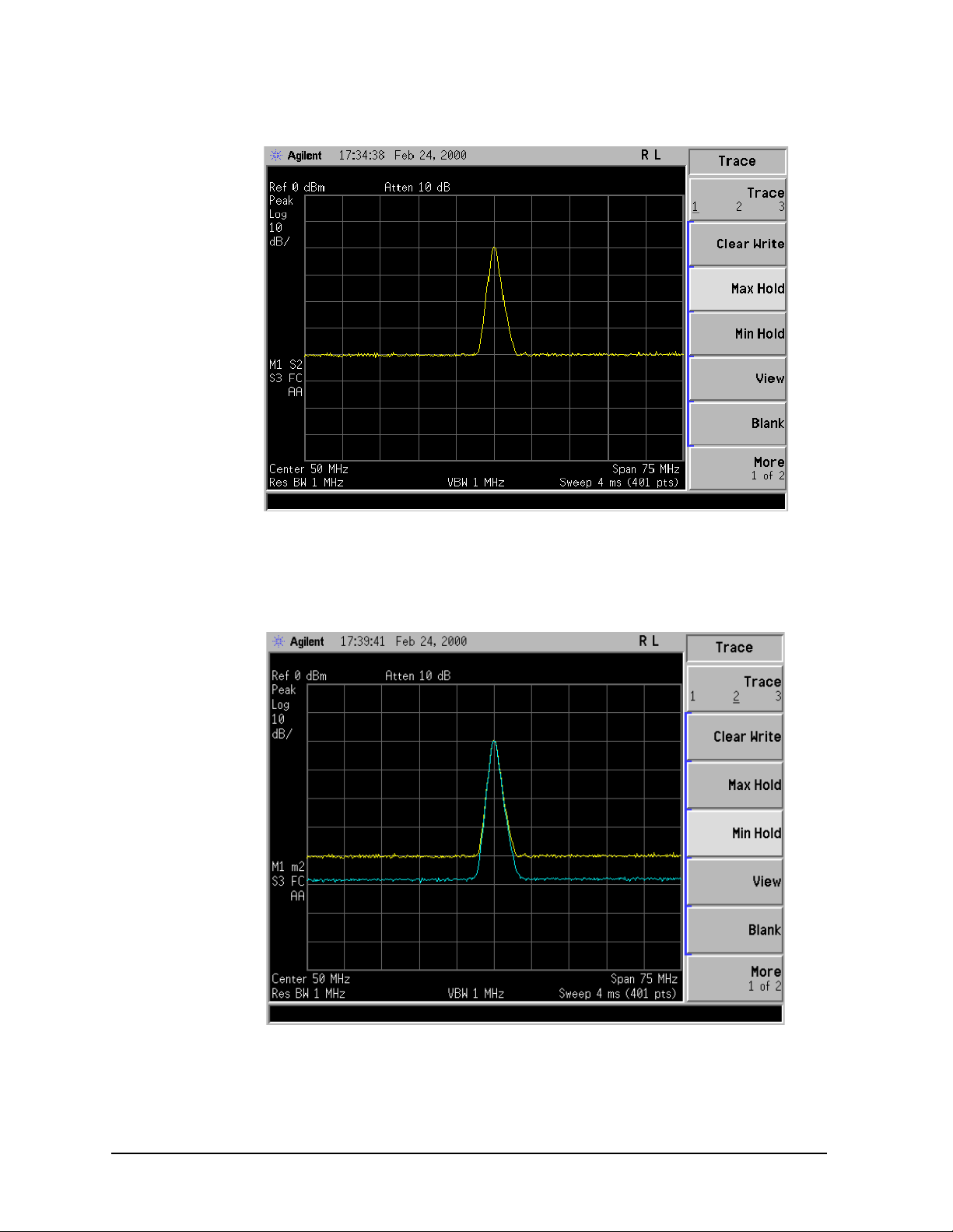Click the signal peak in the upper display
The image size is (953, 1232).
(494, 249)
